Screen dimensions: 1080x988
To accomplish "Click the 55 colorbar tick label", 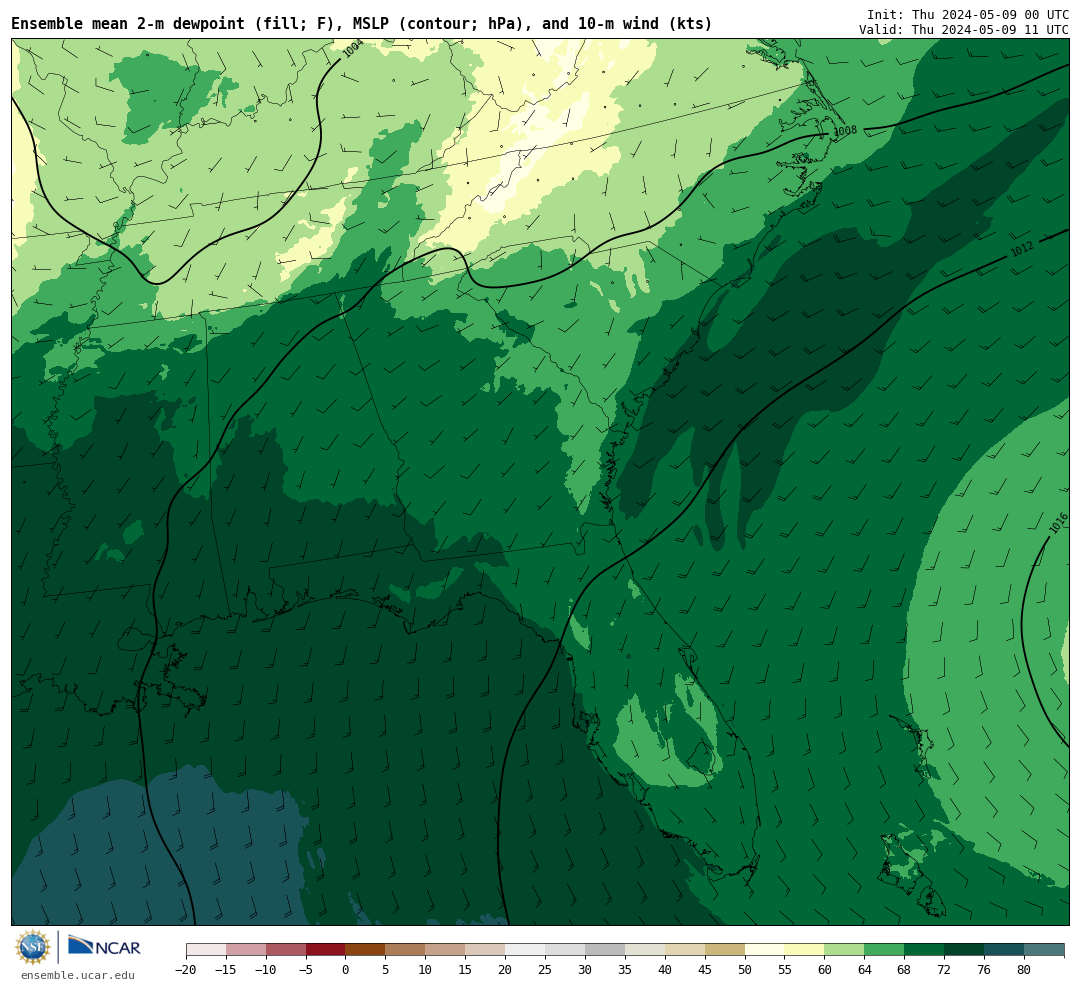I will [785, 970].
